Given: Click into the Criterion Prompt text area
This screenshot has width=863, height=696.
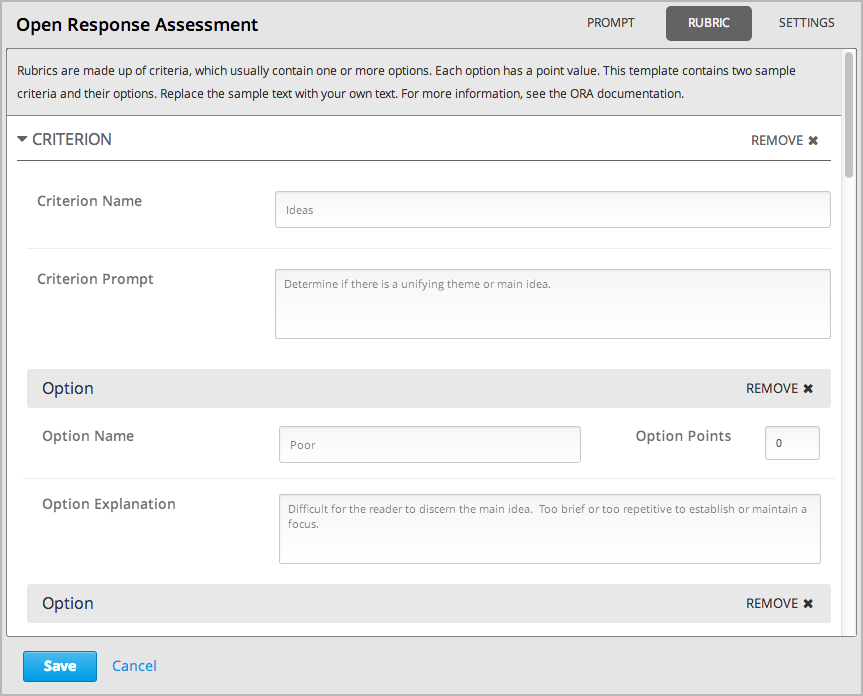Looking at the screenshot, I should pyautogui.click(x=553, y=304).
